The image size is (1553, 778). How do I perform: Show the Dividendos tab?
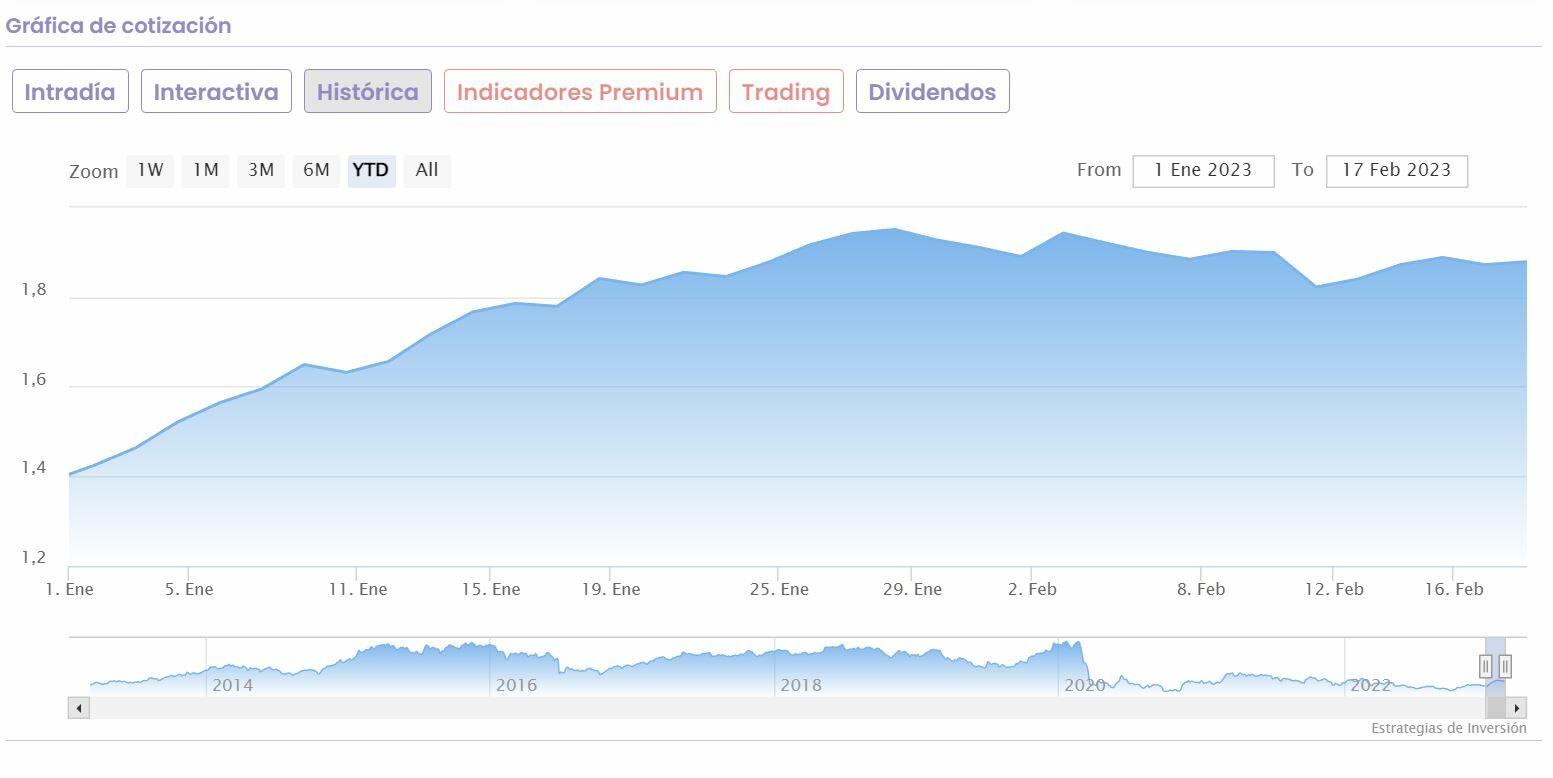pyautogui.click(x=932, y=92)
